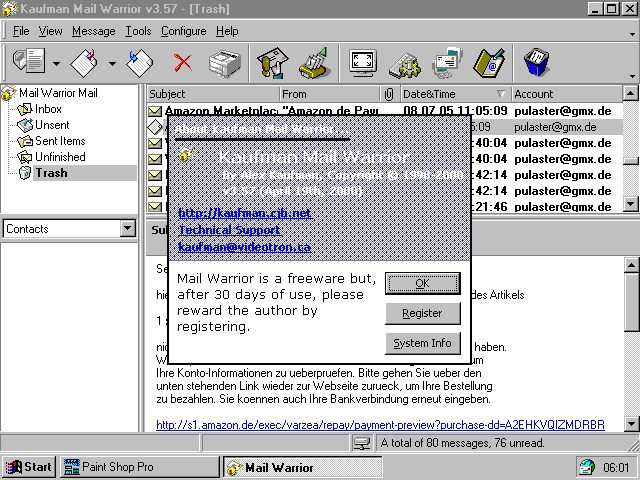The width and height of the screenshot is (640, 480).
Task: Click the new message toolbar icon
Action: click(29, 63)
